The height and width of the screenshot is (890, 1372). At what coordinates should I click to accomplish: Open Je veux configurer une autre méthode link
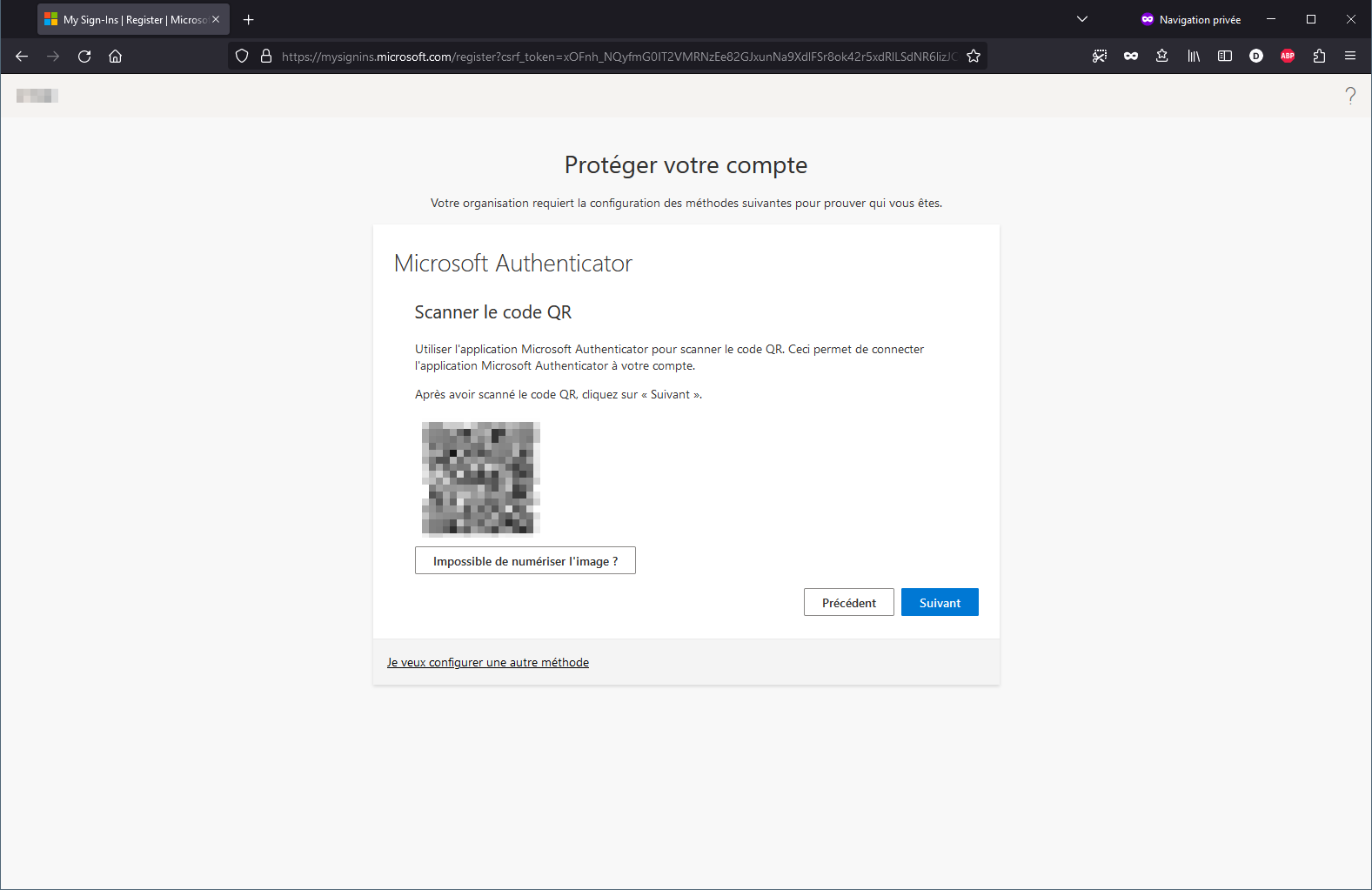pyautogui.click(x=488, y=663)
